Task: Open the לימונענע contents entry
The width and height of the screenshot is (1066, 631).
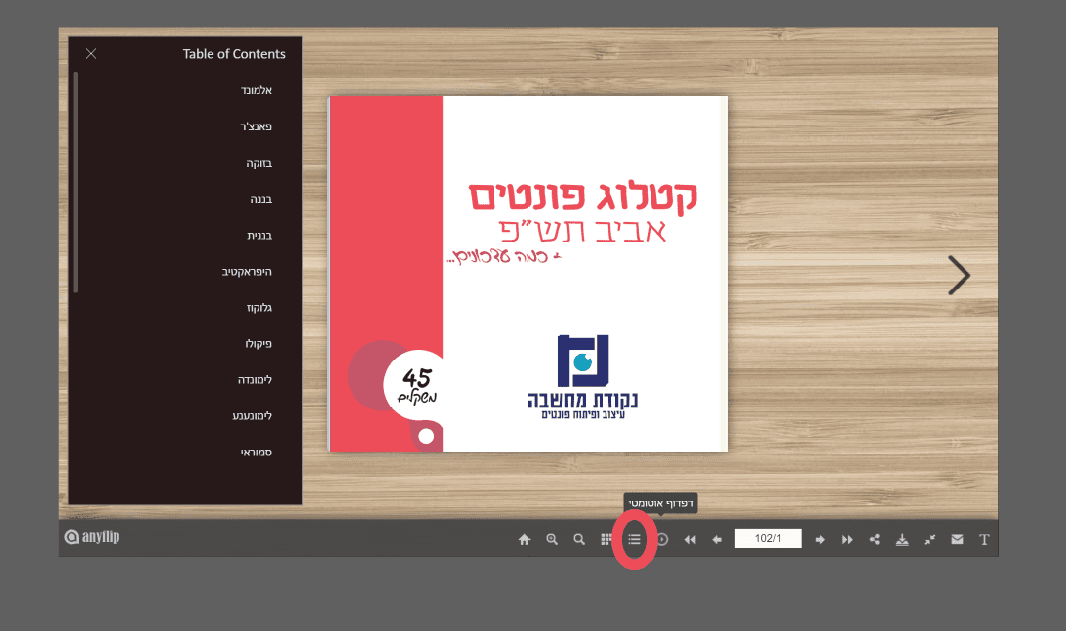Action: (252, 416)
